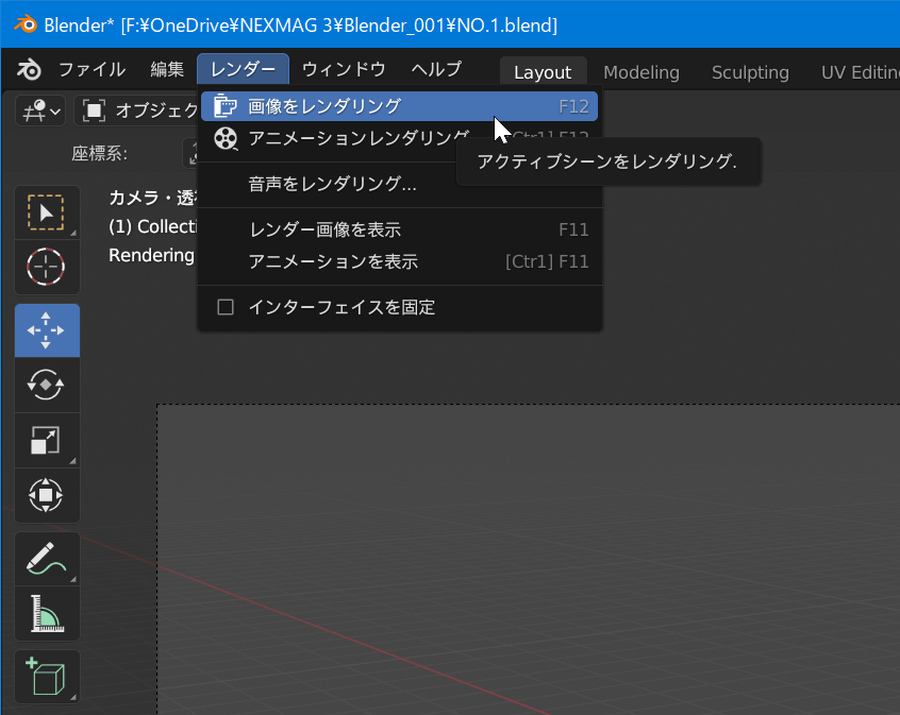The image size is (900, 715).
Task: Select the Rotate tool
Action: coord(46,384)
